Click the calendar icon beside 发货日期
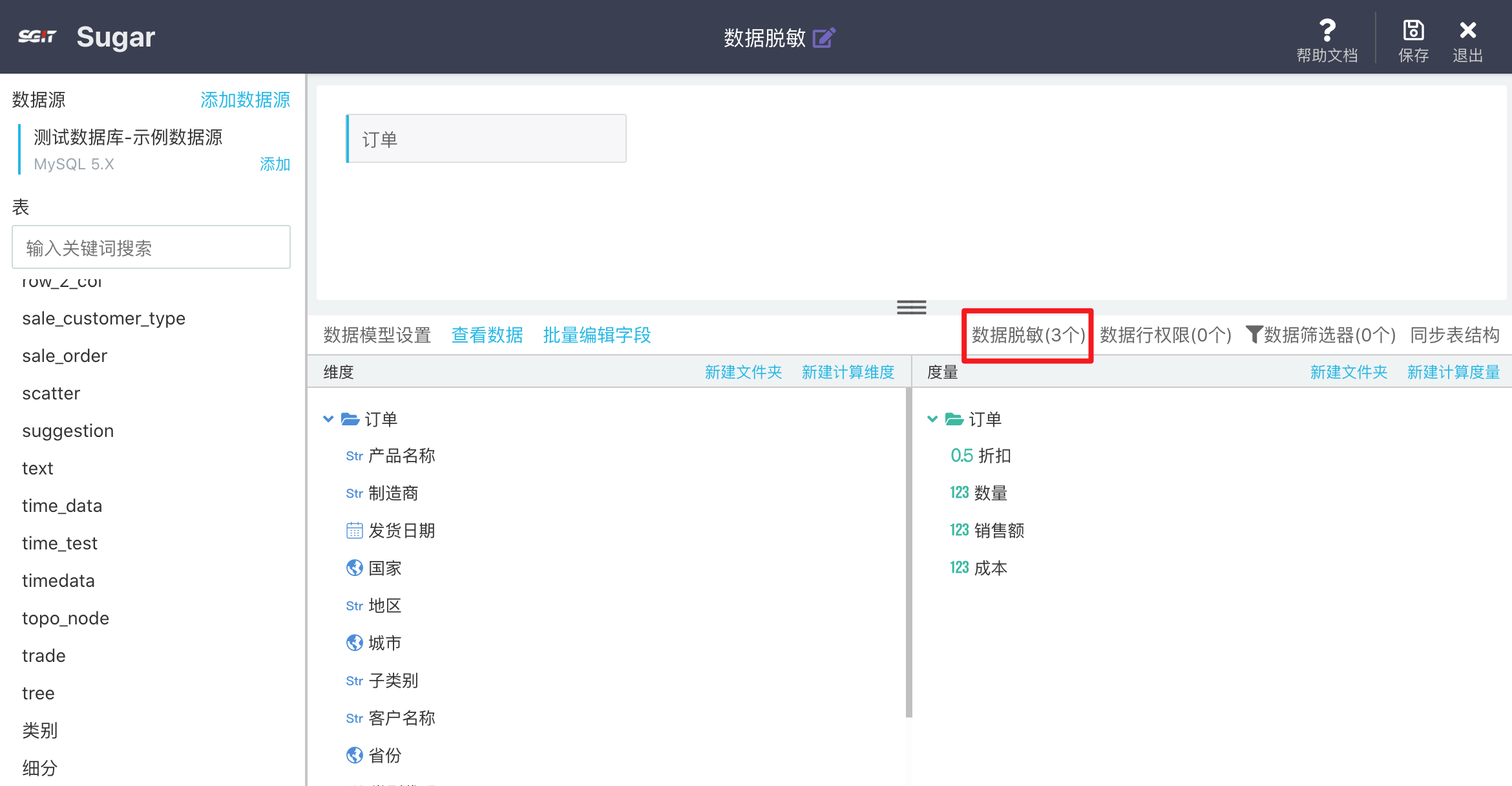The image size is (1512, 786). pos(354,531)
